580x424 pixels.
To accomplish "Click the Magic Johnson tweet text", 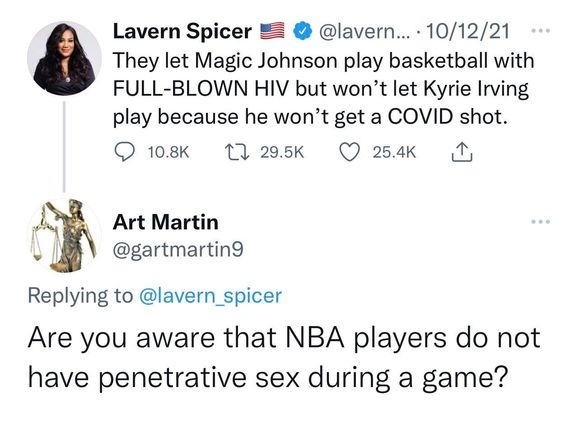I will (324, 89).
